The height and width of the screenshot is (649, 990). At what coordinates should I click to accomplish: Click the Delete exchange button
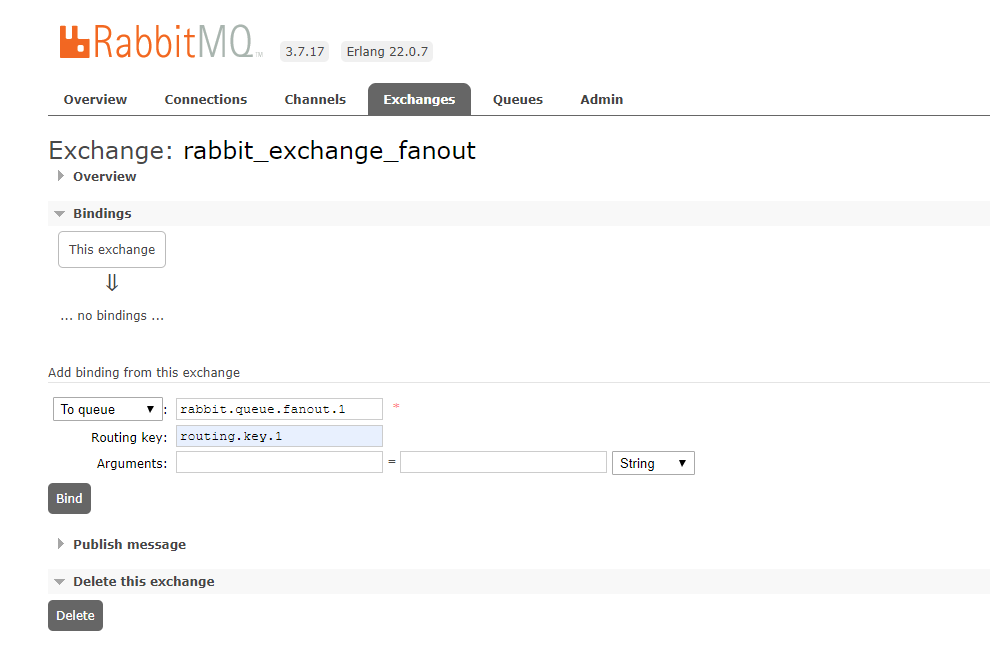pyautogui.click(x=75, y=615)
